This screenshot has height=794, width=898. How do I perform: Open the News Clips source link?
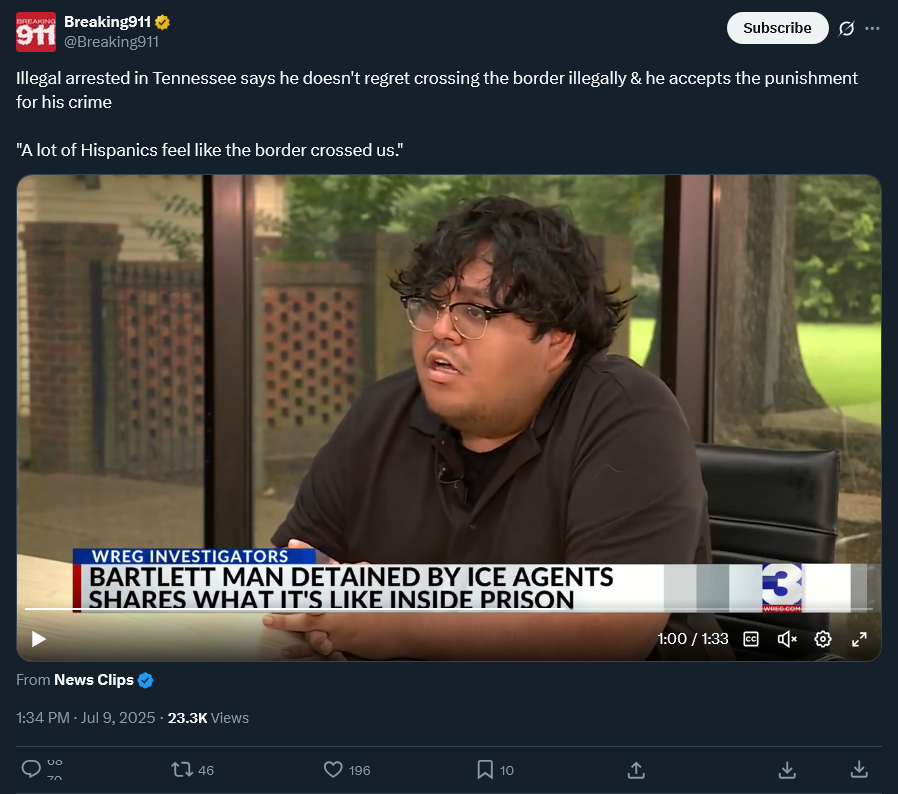point(94,680)
